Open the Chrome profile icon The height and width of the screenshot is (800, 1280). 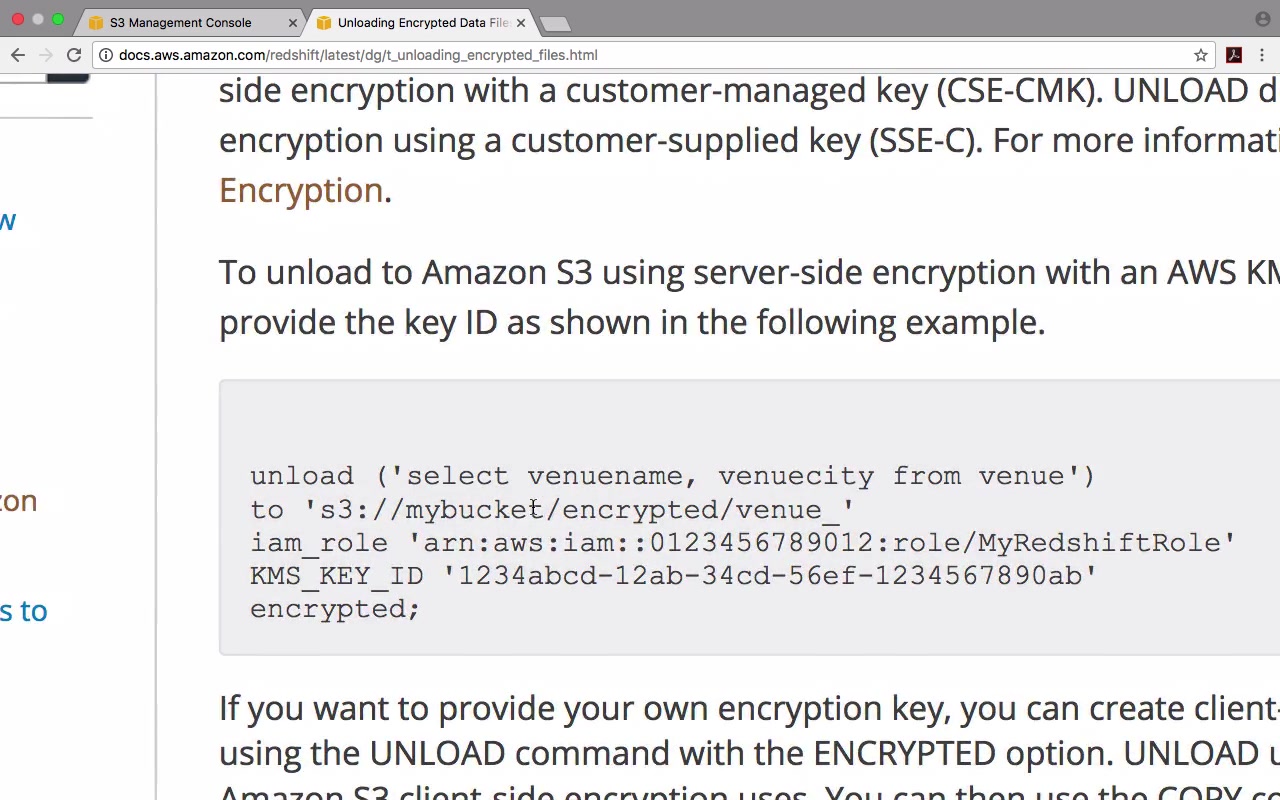(x=1262, y=19)
